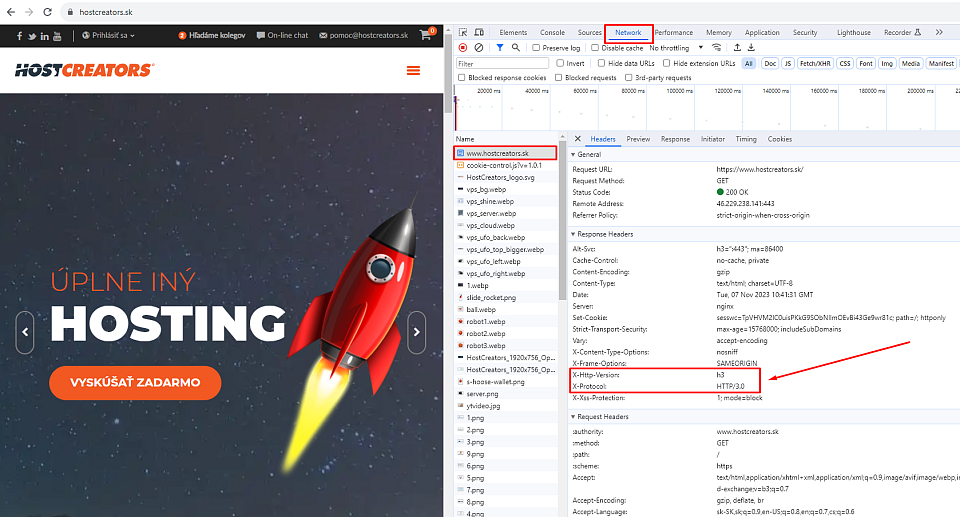
Task: Show next slide with right carousel arrow
Action: [416, 332]
